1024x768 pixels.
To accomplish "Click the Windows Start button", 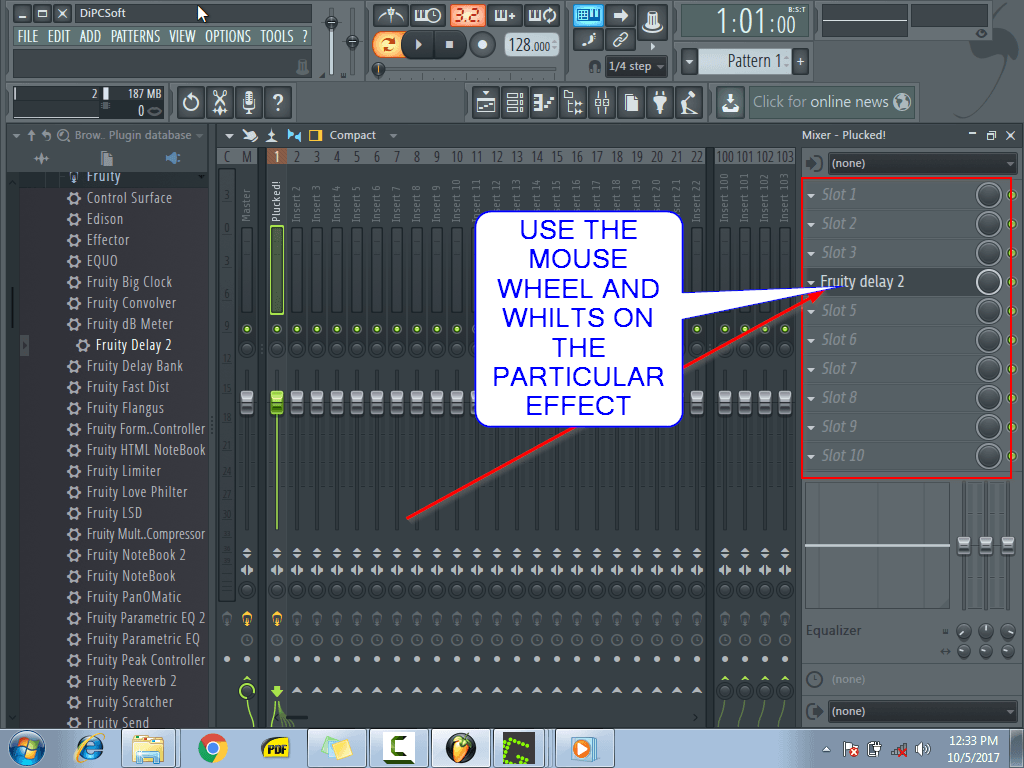I will (26, 748).
